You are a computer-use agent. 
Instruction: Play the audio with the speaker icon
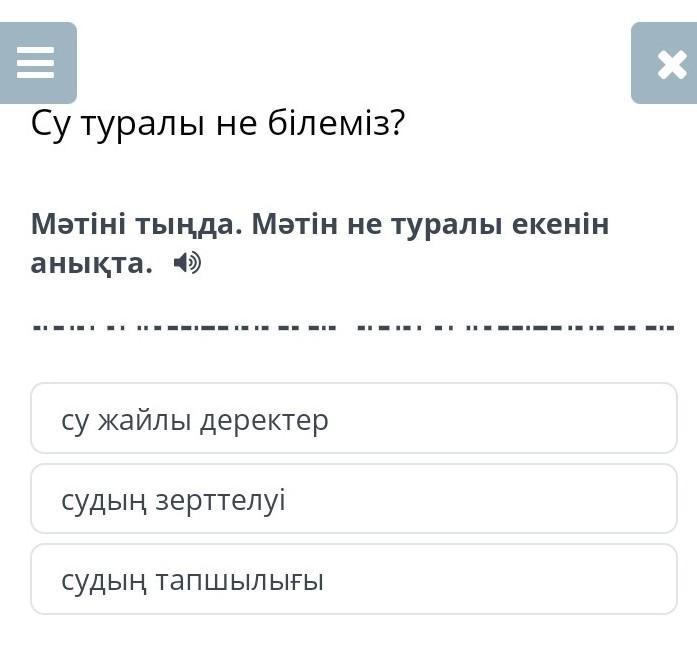click(187, 262)
